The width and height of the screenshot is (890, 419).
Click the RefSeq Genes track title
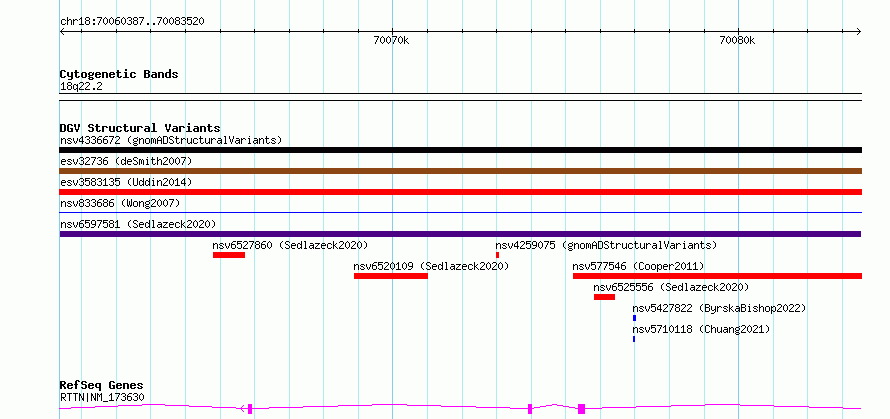pos(102,386)
